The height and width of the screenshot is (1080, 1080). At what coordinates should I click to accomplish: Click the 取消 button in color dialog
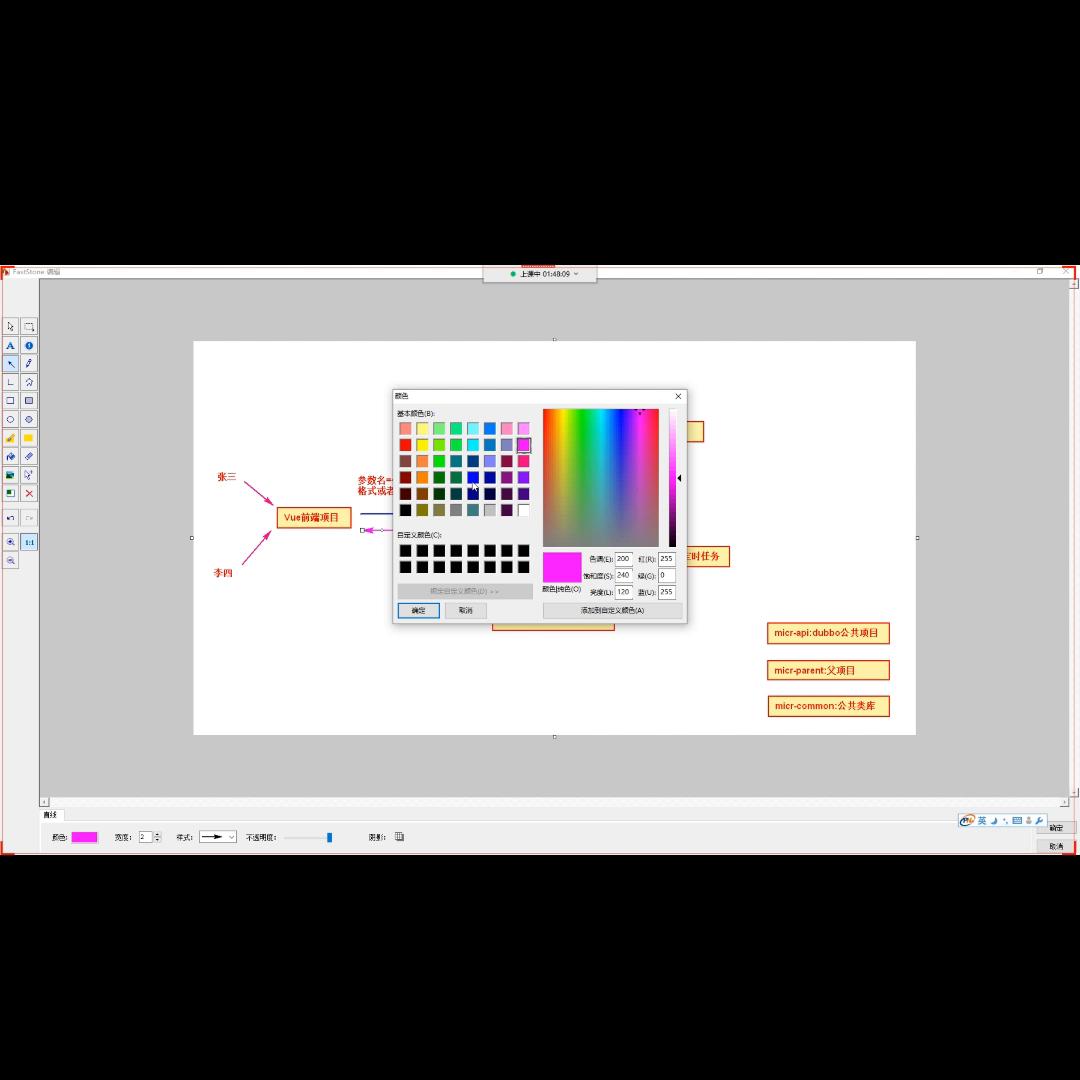466,611
